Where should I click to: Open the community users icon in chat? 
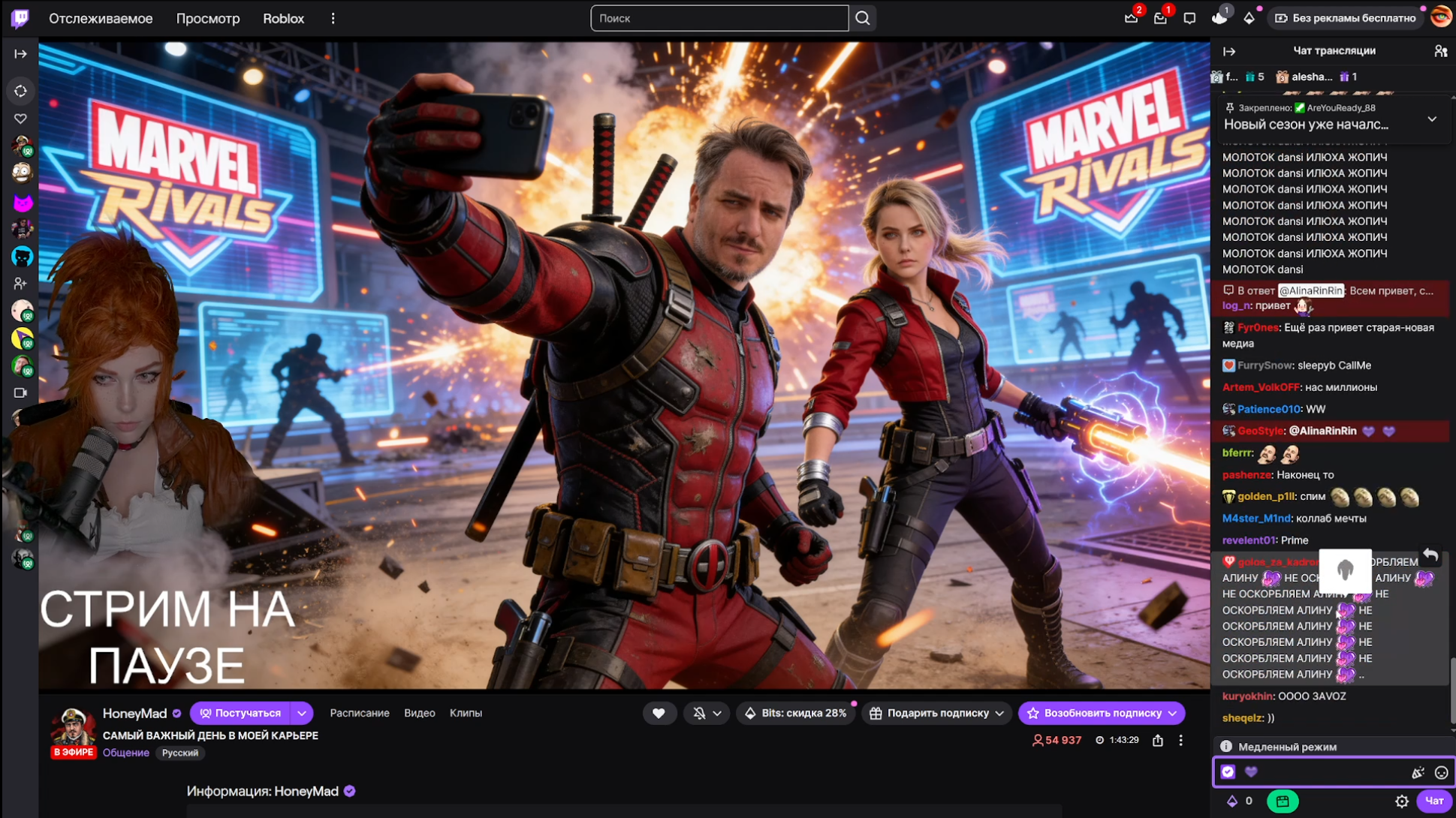(1440, 51)
